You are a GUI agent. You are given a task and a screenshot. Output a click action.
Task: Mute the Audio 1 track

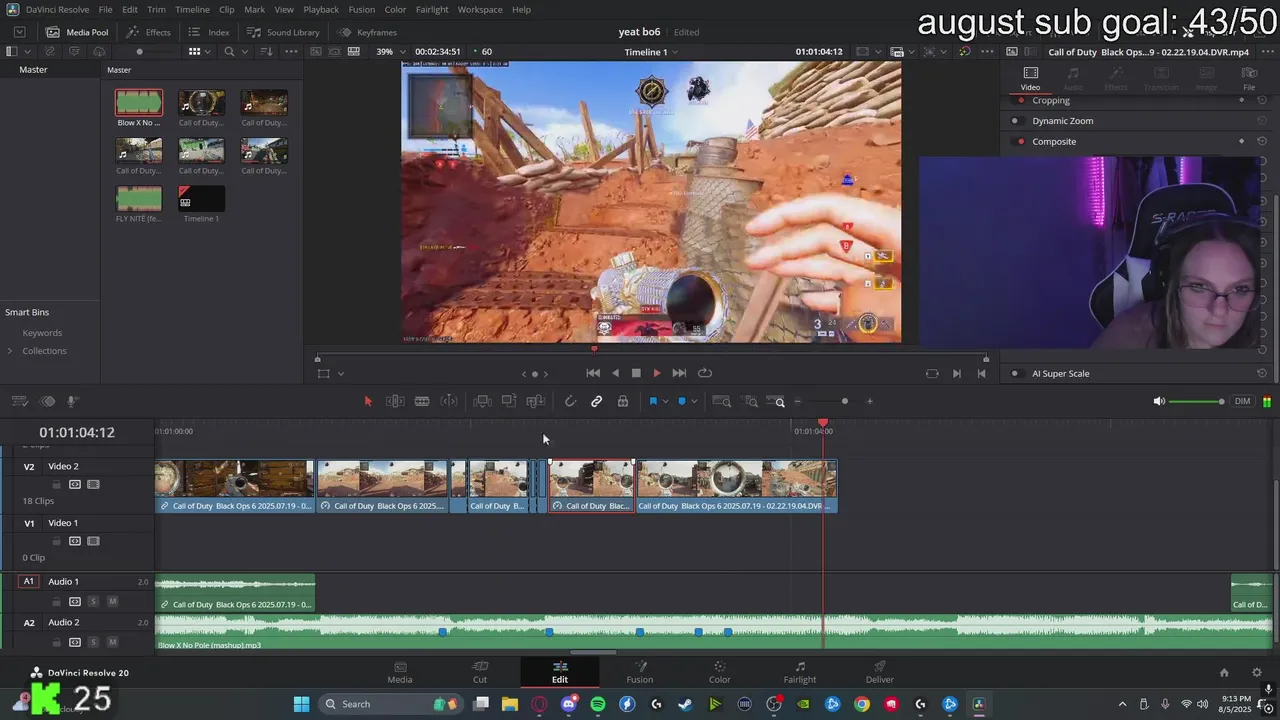(112, 601)
